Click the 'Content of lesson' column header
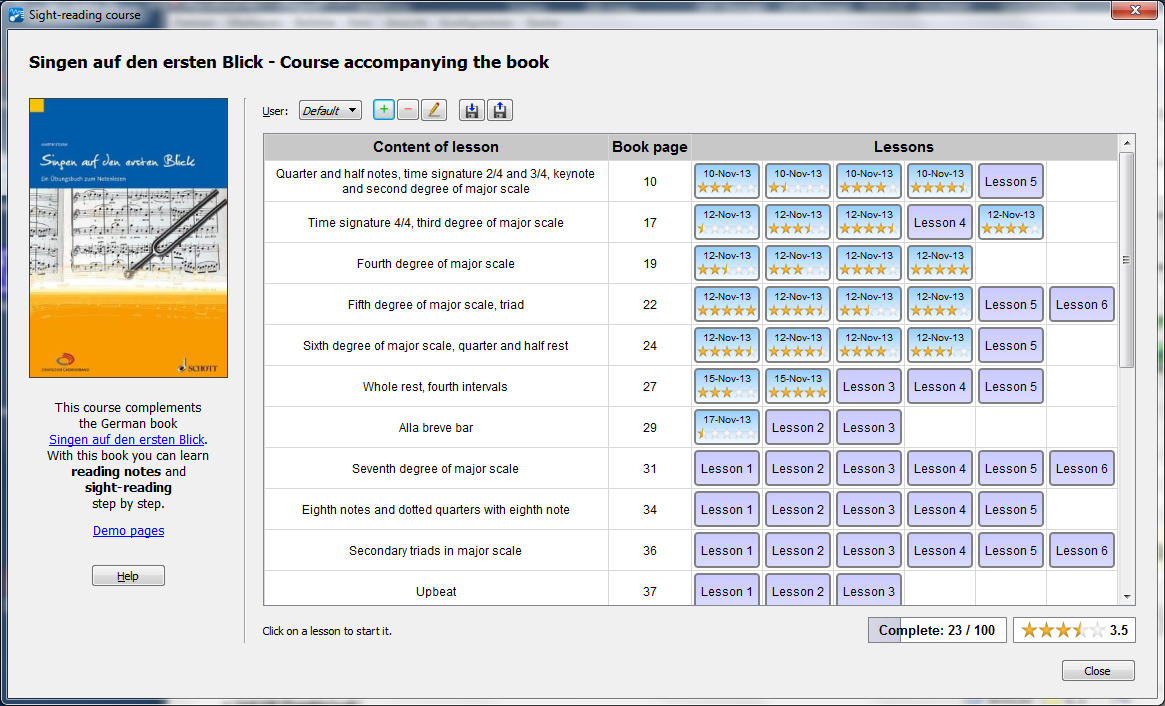This screenshot has height=706, width=1165. point(436,147)
